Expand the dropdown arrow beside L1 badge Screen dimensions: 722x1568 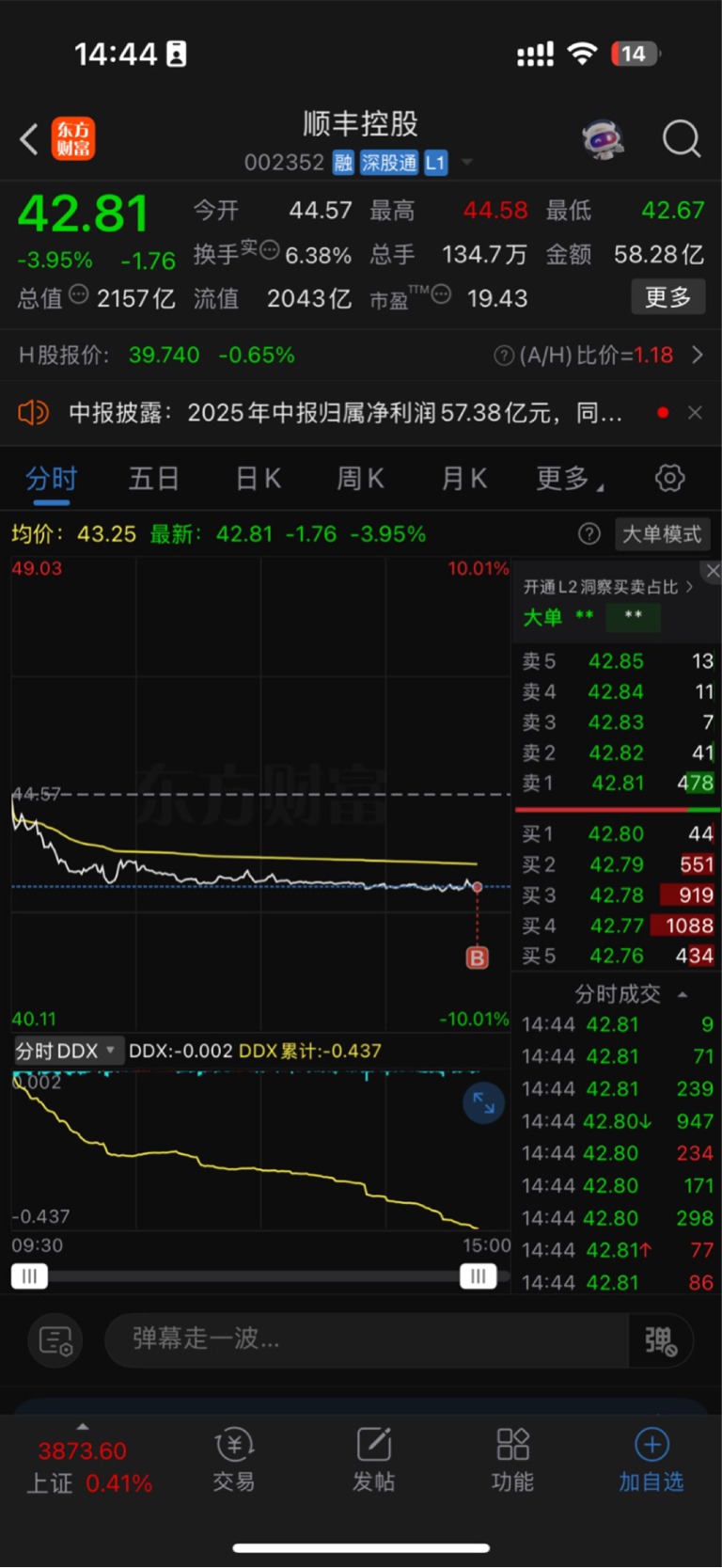[466, 163]
